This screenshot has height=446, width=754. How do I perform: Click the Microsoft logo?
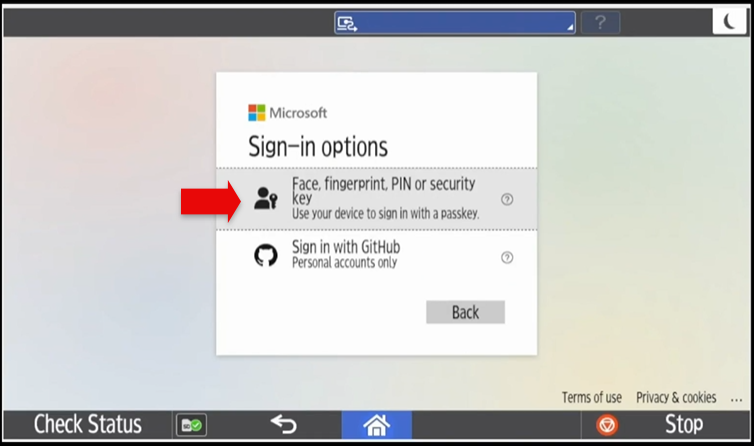tap(256, 113)
